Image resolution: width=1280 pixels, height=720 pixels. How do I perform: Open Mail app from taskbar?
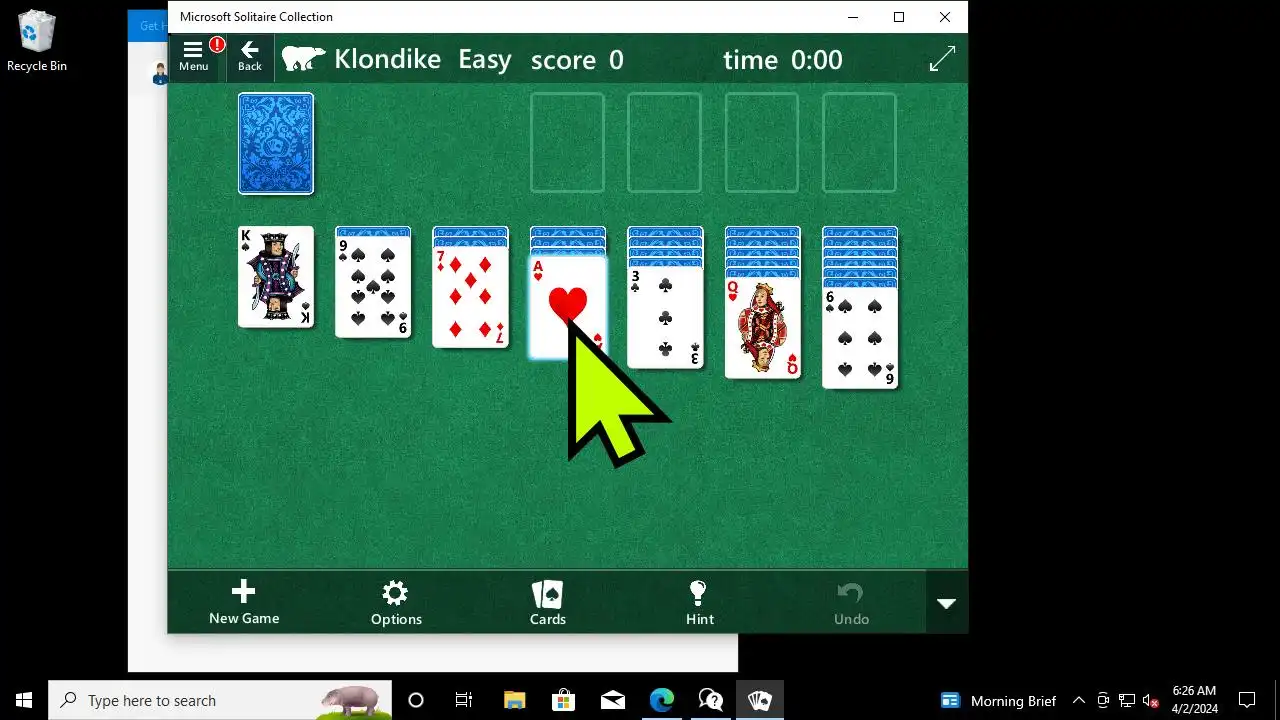pos(612,700)
